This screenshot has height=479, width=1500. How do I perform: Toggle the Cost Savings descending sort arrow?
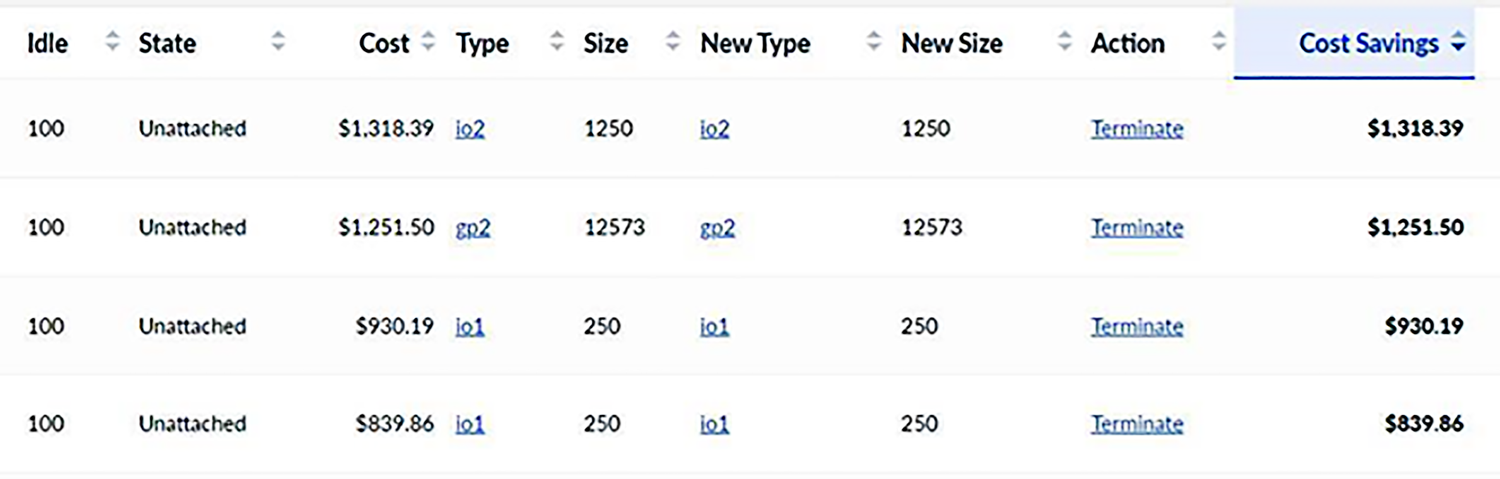tap(1458, 44)
